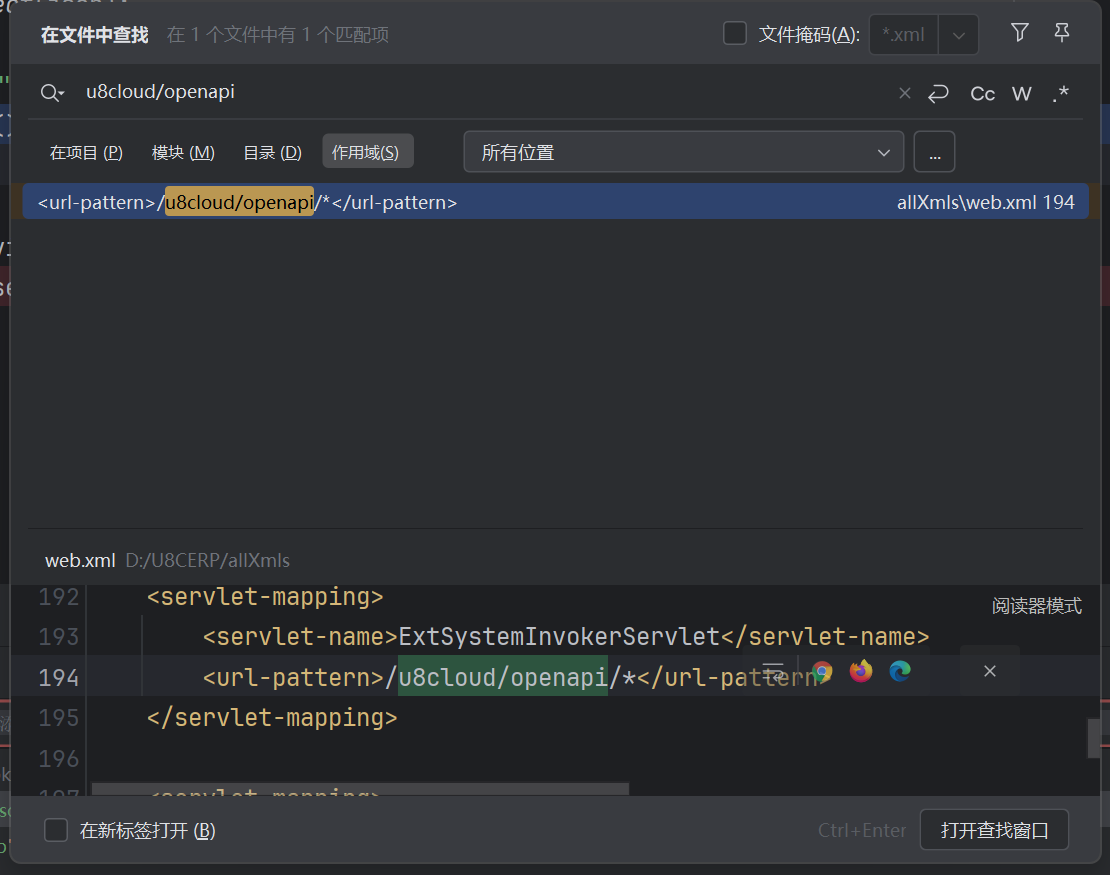Select the Scope (S) tab
This screenshot has width=1110, height=875.
(367, 151)
